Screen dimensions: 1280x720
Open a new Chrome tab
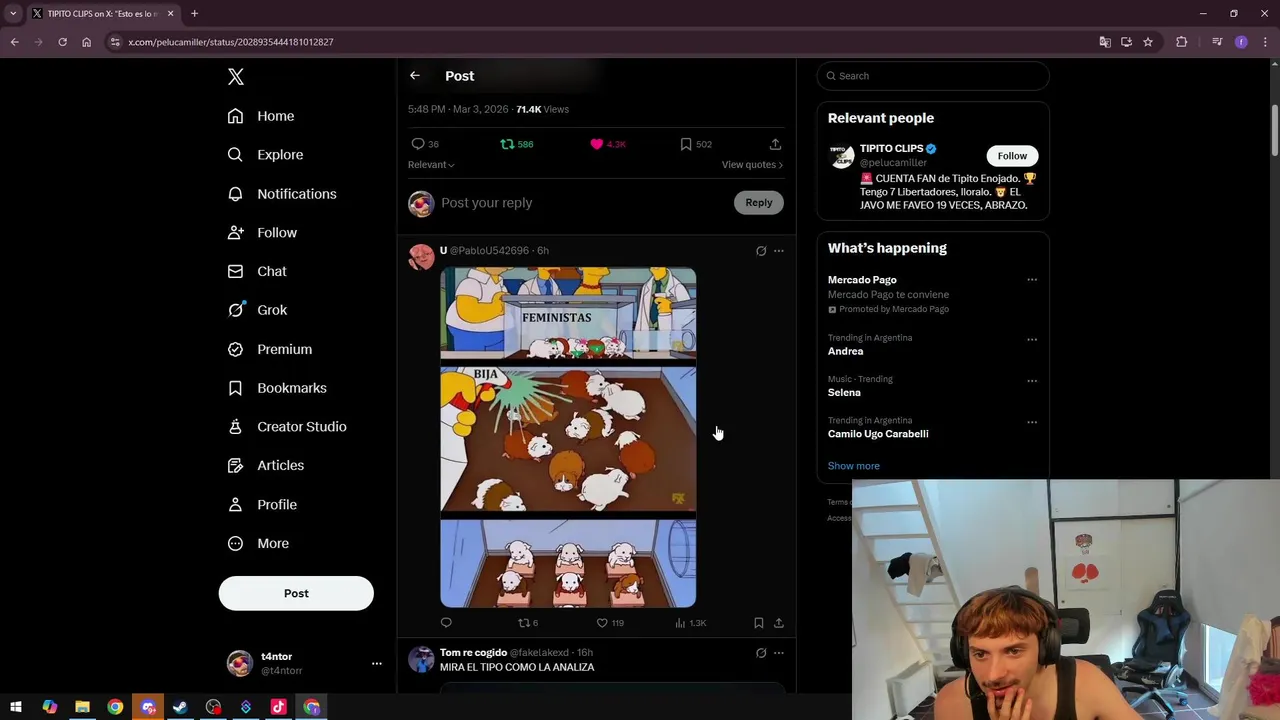coord(194,14)
